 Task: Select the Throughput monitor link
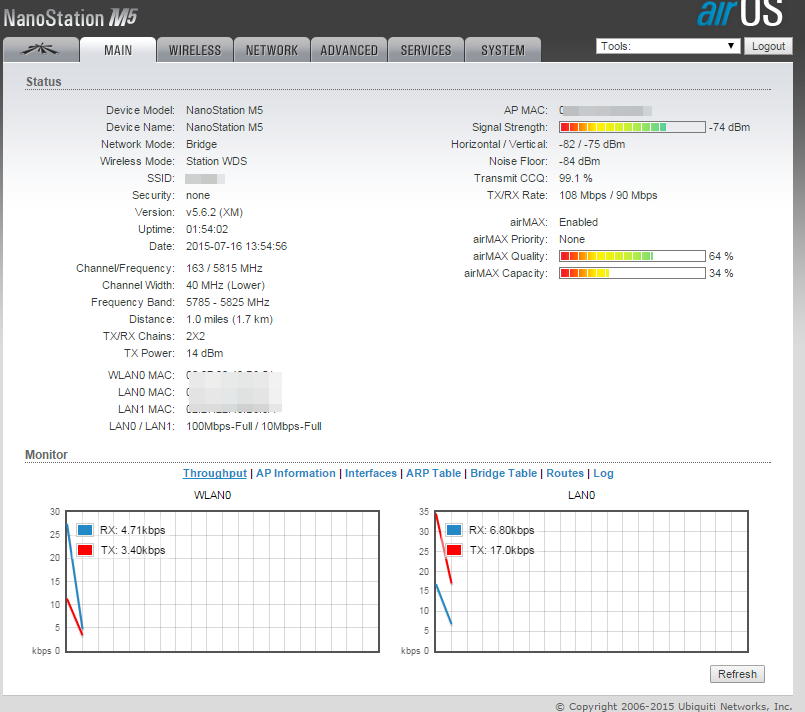tap(215, 473)
